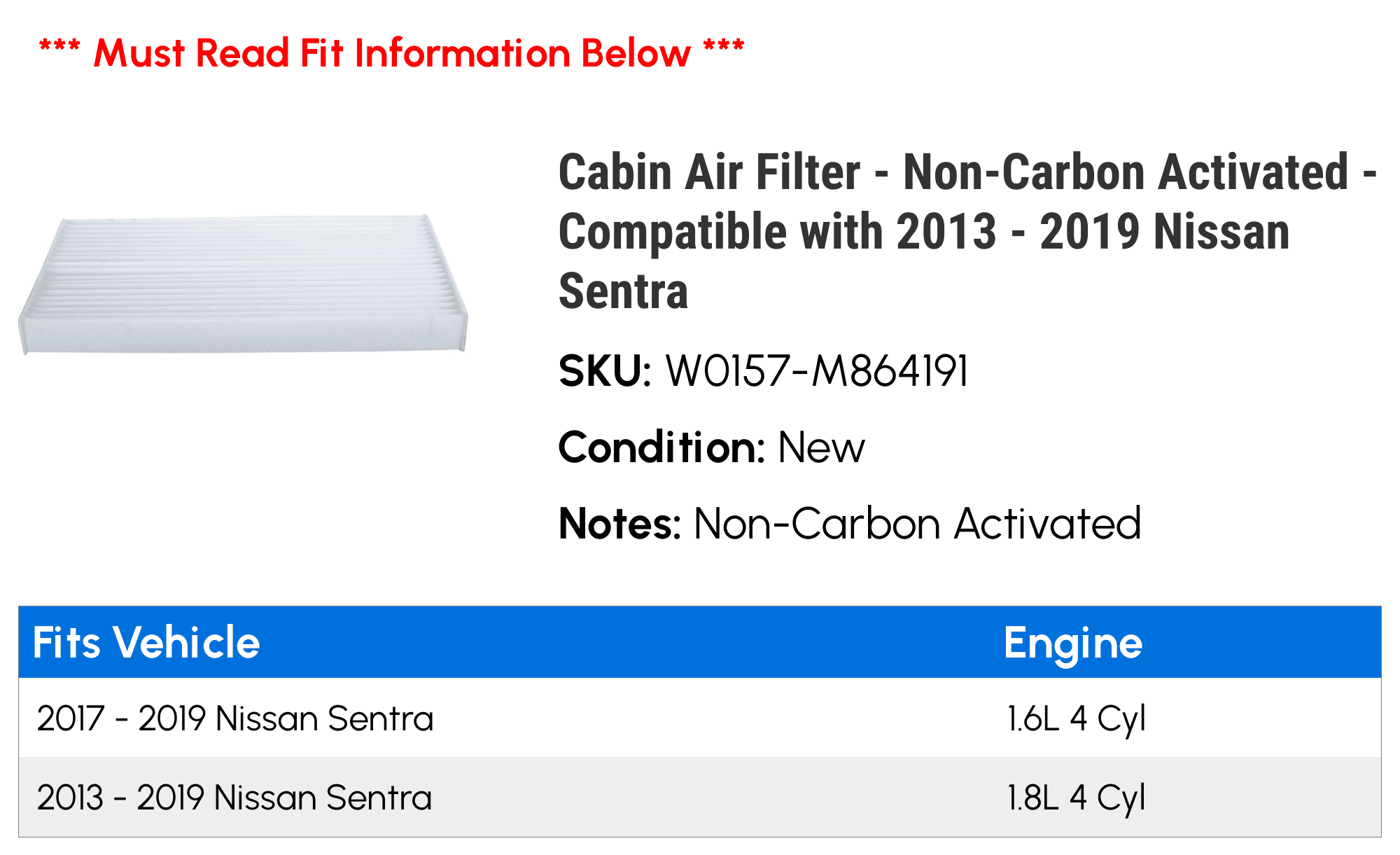Screen dimensions: 1400x855
Task: Click Compatible with 2013 - 2019 Nissan text
Action: click(924, 232)
